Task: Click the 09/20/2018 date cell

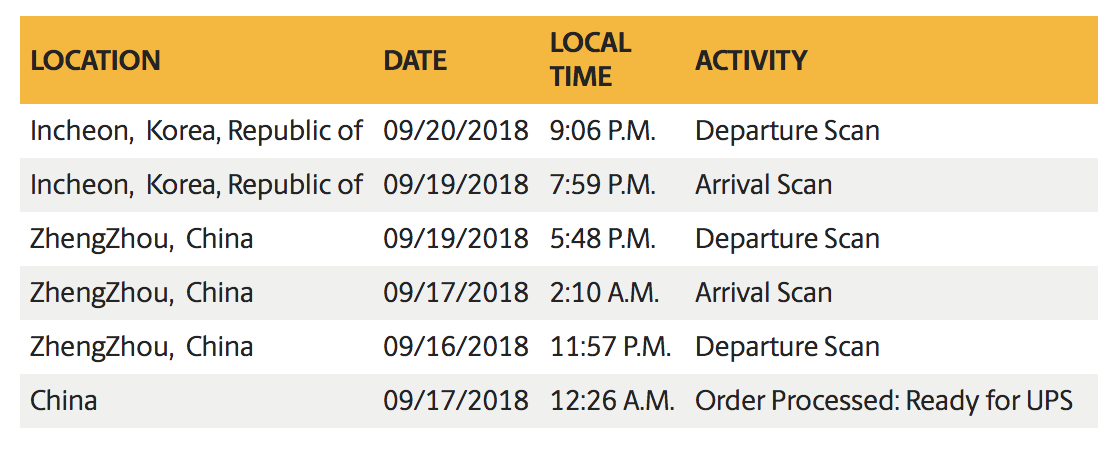Action: [x=455, y=131]
